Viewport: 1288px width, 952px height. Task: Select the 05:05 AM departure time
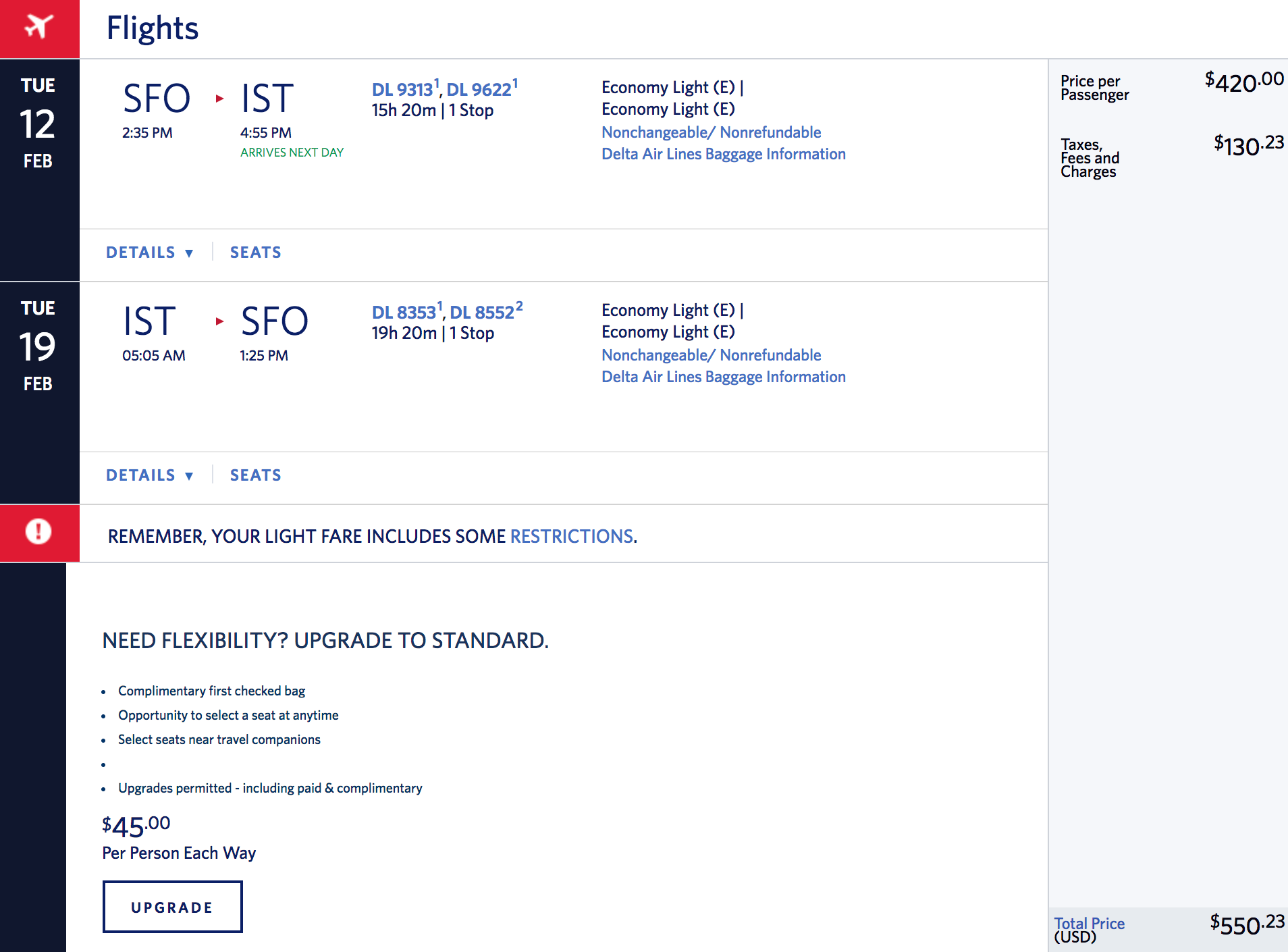click(x=154, y=356)
